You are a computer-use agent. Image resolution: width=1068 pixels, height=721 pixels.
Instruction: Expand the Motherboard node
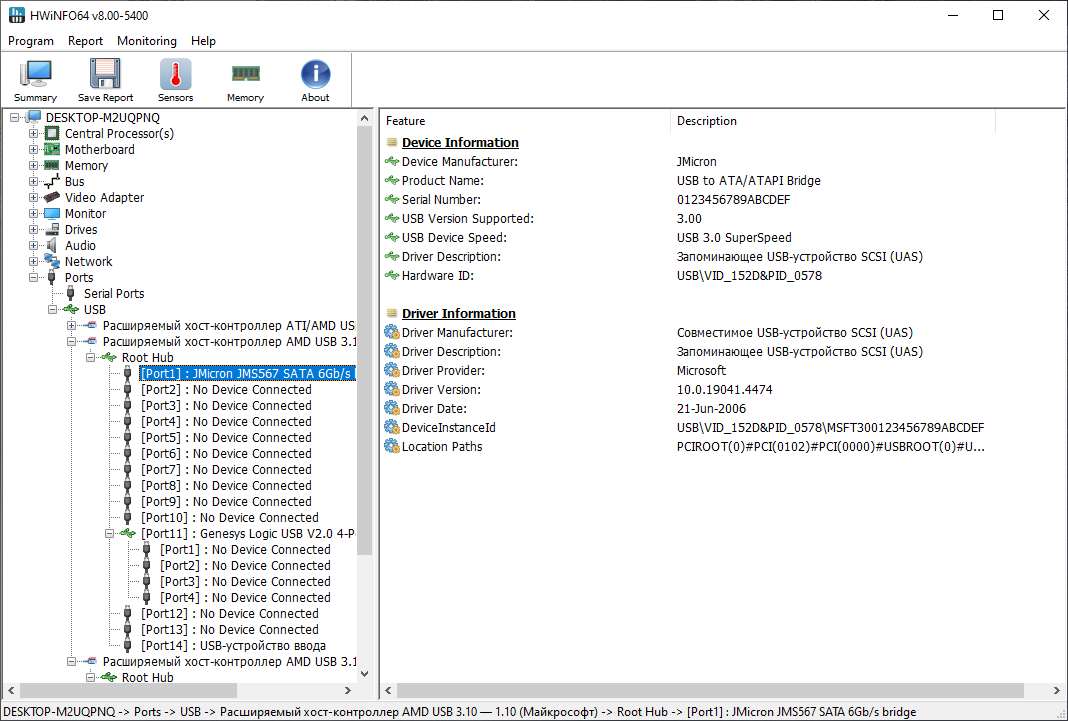click(33, 149)
